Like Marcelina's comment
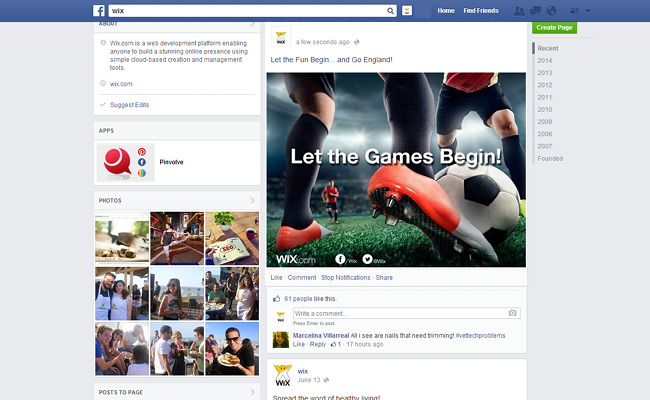 (299, 344)
